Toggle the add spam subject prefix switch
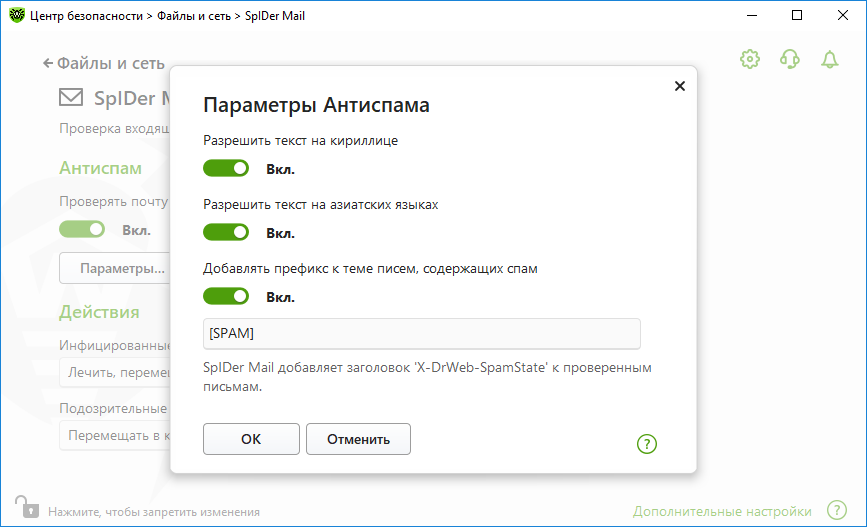Screen dimensions: 867x527 click(x=226, y=296)
